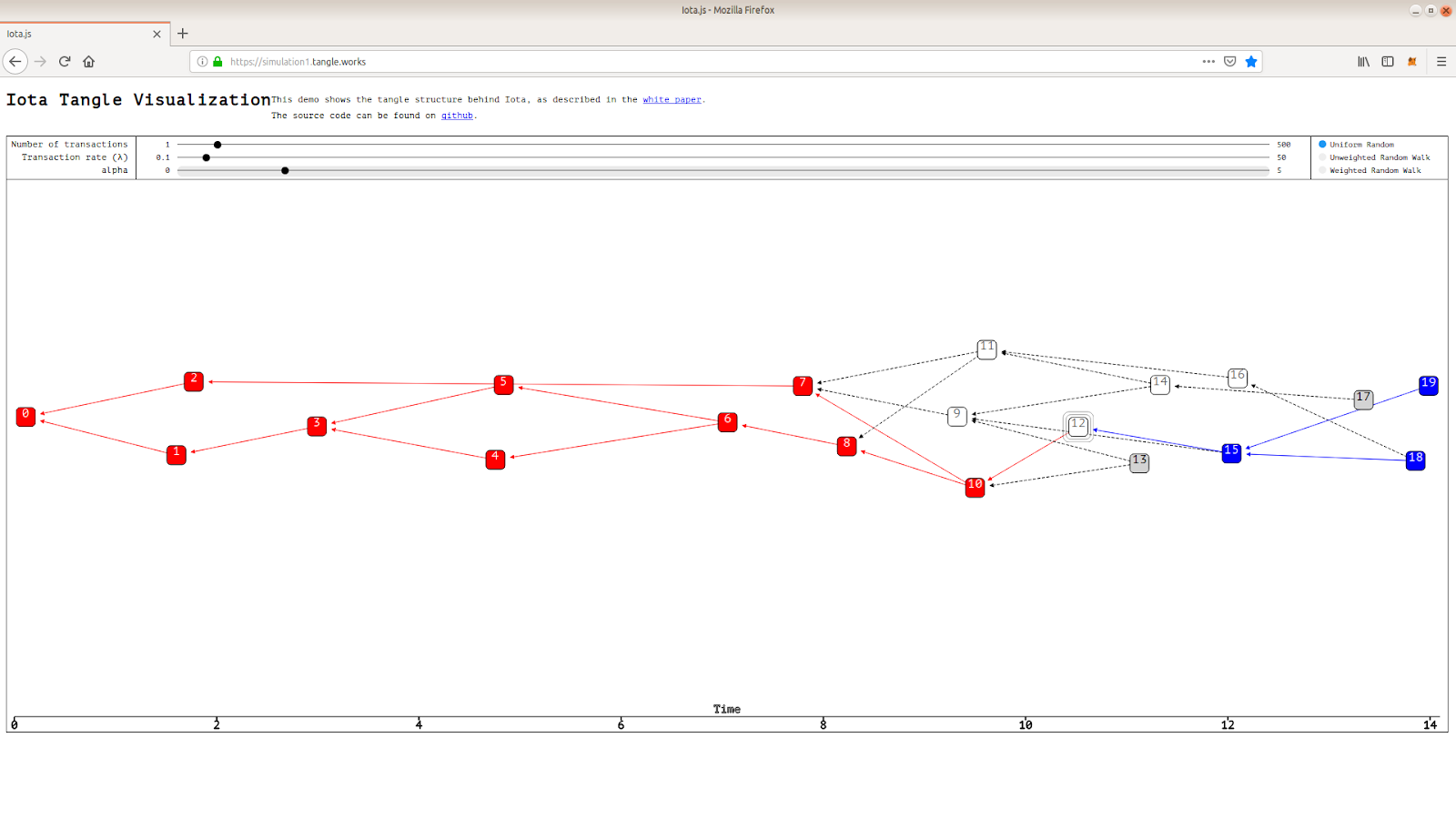Screen dimensions: 1456x819
Task: Click red transaction node 4
Action: [x=495, y=460]
